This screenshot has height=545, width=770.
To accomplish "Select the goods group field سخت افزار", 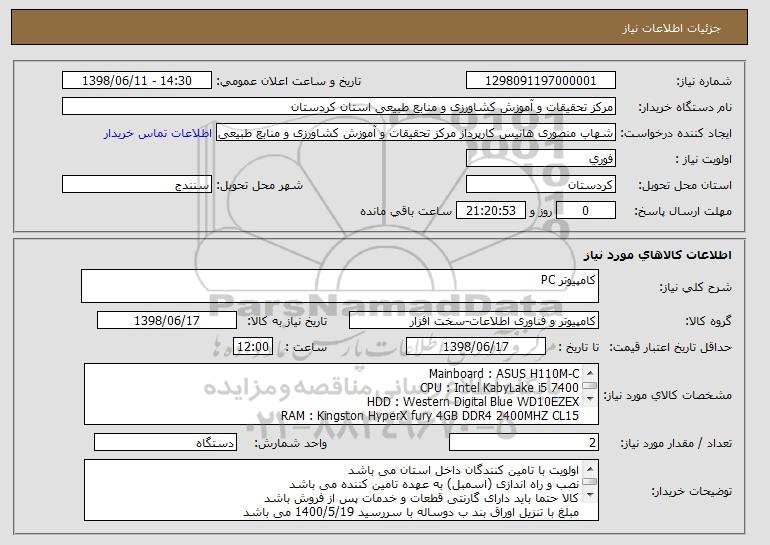I will tap(474, 321).
